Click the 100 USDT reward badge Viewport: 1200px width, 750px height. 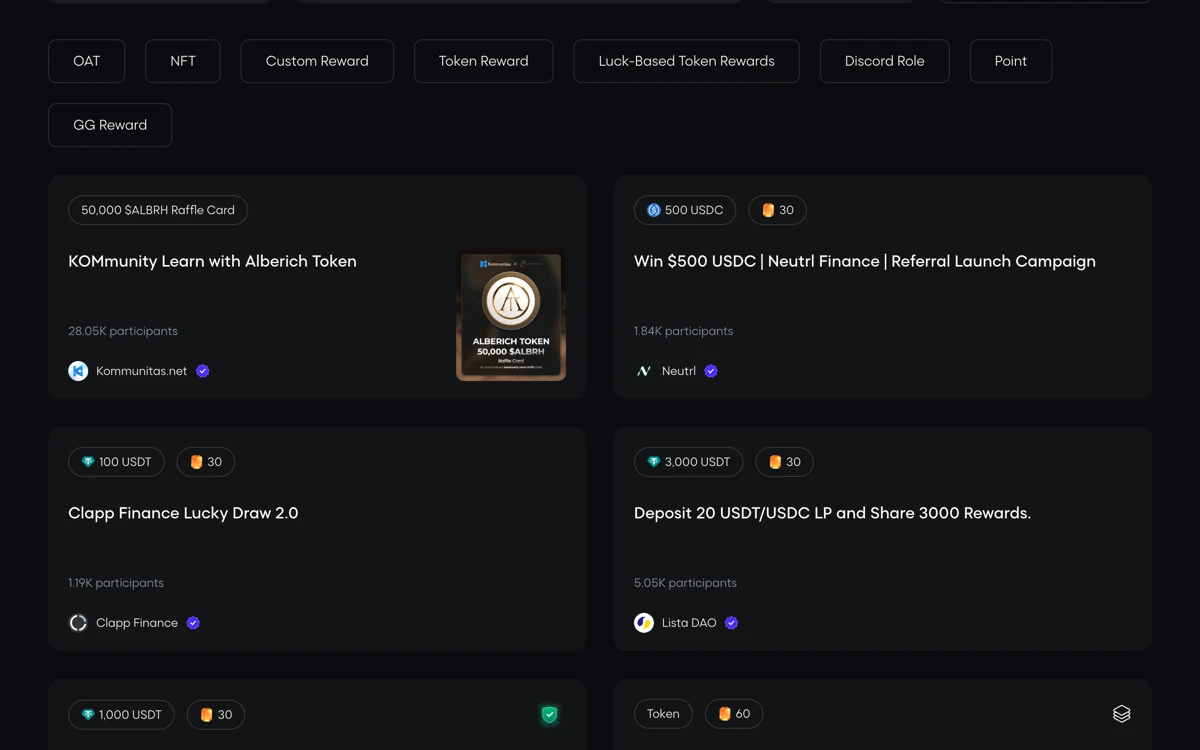tap(116, 462)
